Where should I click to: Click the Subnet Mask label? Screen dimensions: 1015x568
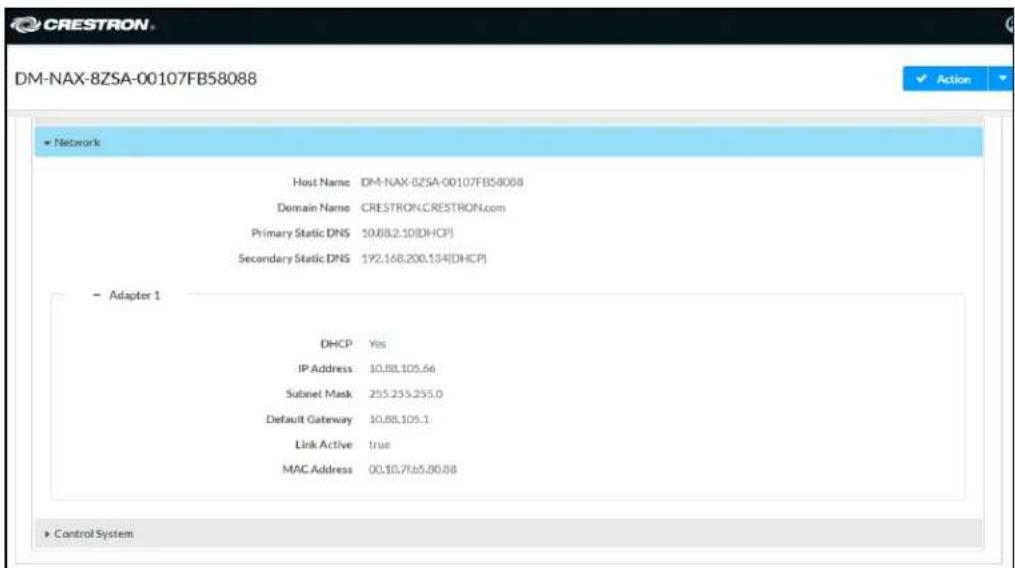point(319,394)
